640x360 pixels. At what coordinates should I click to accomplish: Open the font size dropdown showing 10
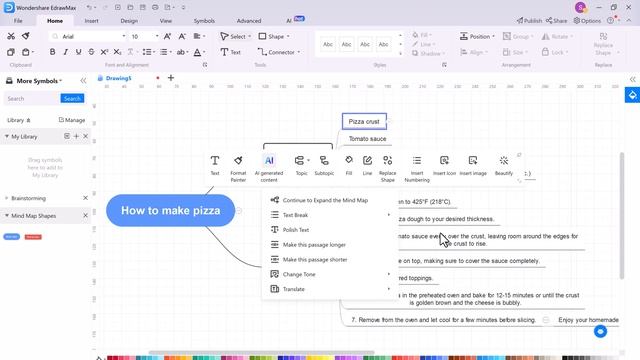click(x=157, y=36)
